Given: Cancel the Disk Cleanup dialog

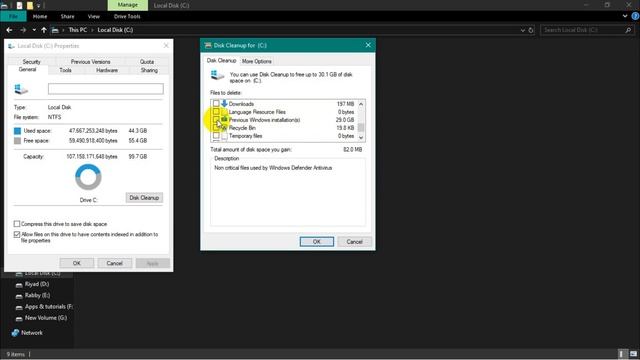Looking at the screenshot, I should (354, 242).
